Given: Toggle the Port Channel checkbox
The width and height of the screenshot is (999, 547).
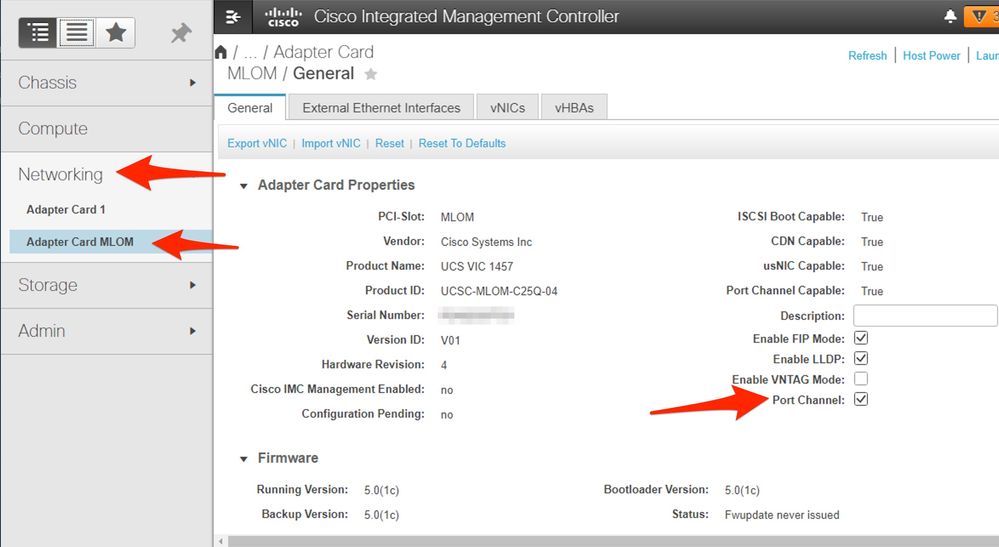Looking at the screenshot, I should 861,399.
